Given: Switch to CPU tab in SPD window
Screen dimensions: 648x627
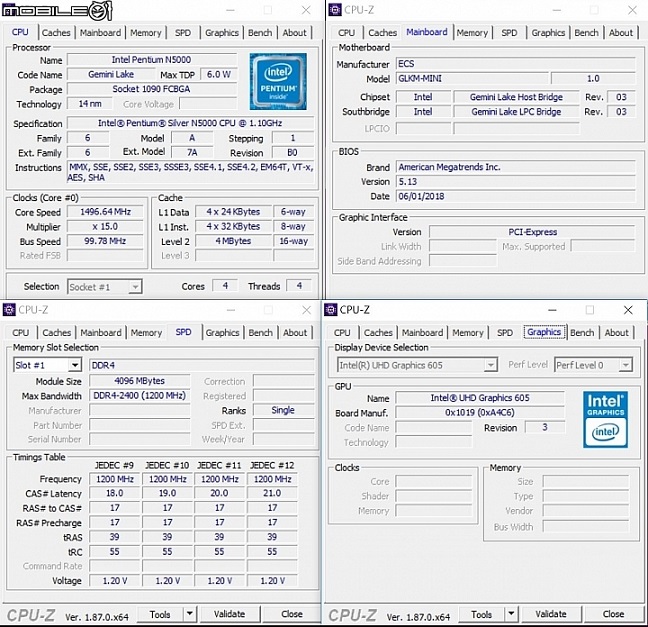Looking at the screenshot, I should pyautogui.click(x=21, y=333).
